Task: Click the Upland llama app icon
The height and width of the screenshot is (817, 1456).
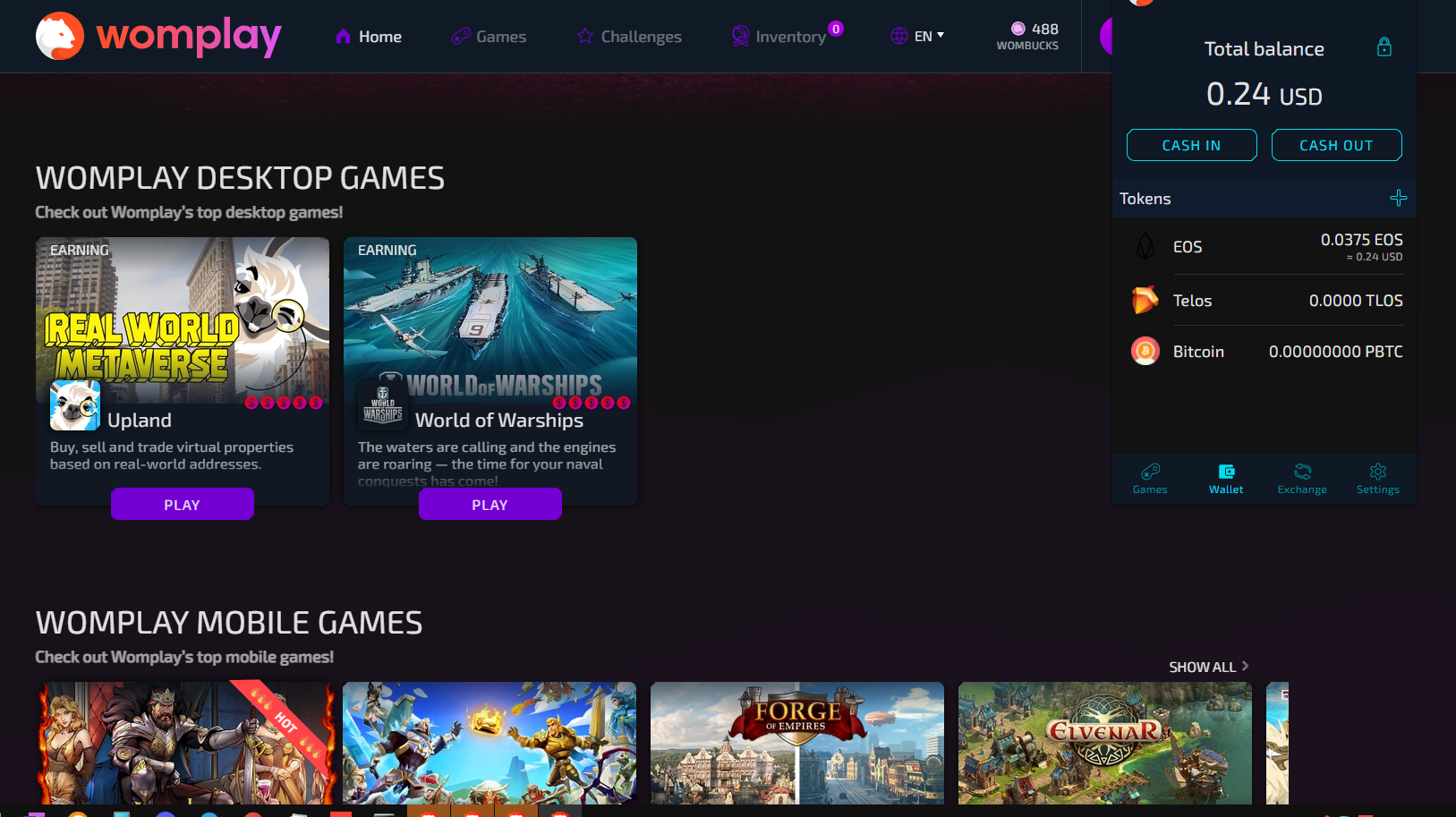Action: [75, 405]
